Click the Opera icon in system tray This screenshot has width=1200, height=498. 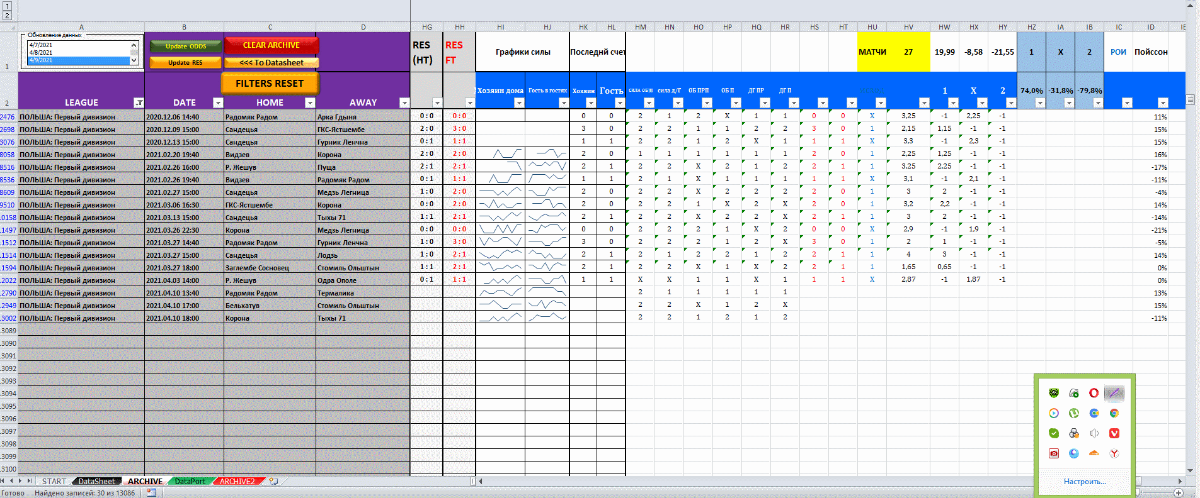[x=1093, y=392]
